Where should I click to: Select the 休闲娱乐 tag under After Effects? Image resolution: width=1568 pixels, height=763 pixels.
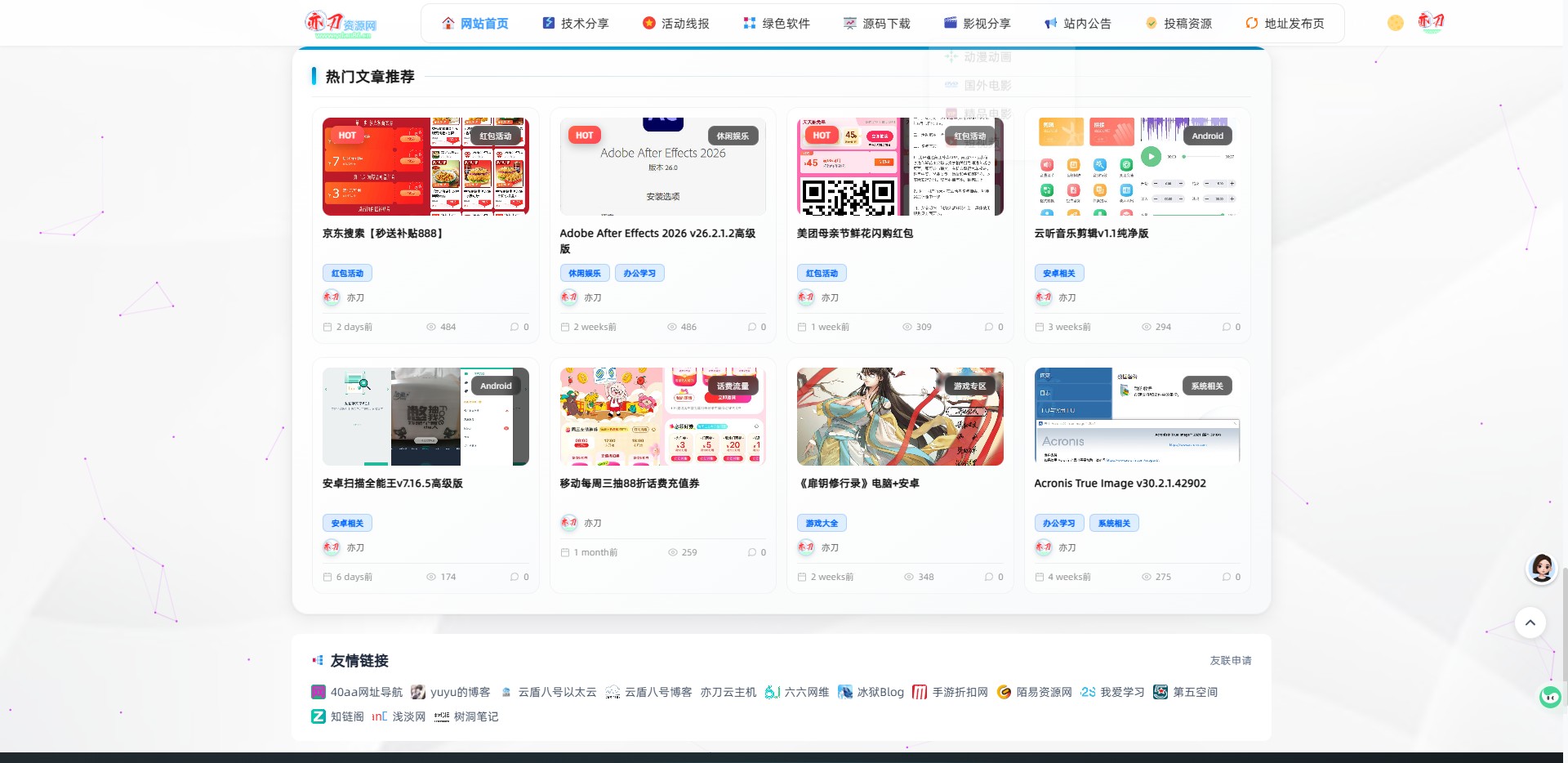pyautogui.click(x=585, y=273)
